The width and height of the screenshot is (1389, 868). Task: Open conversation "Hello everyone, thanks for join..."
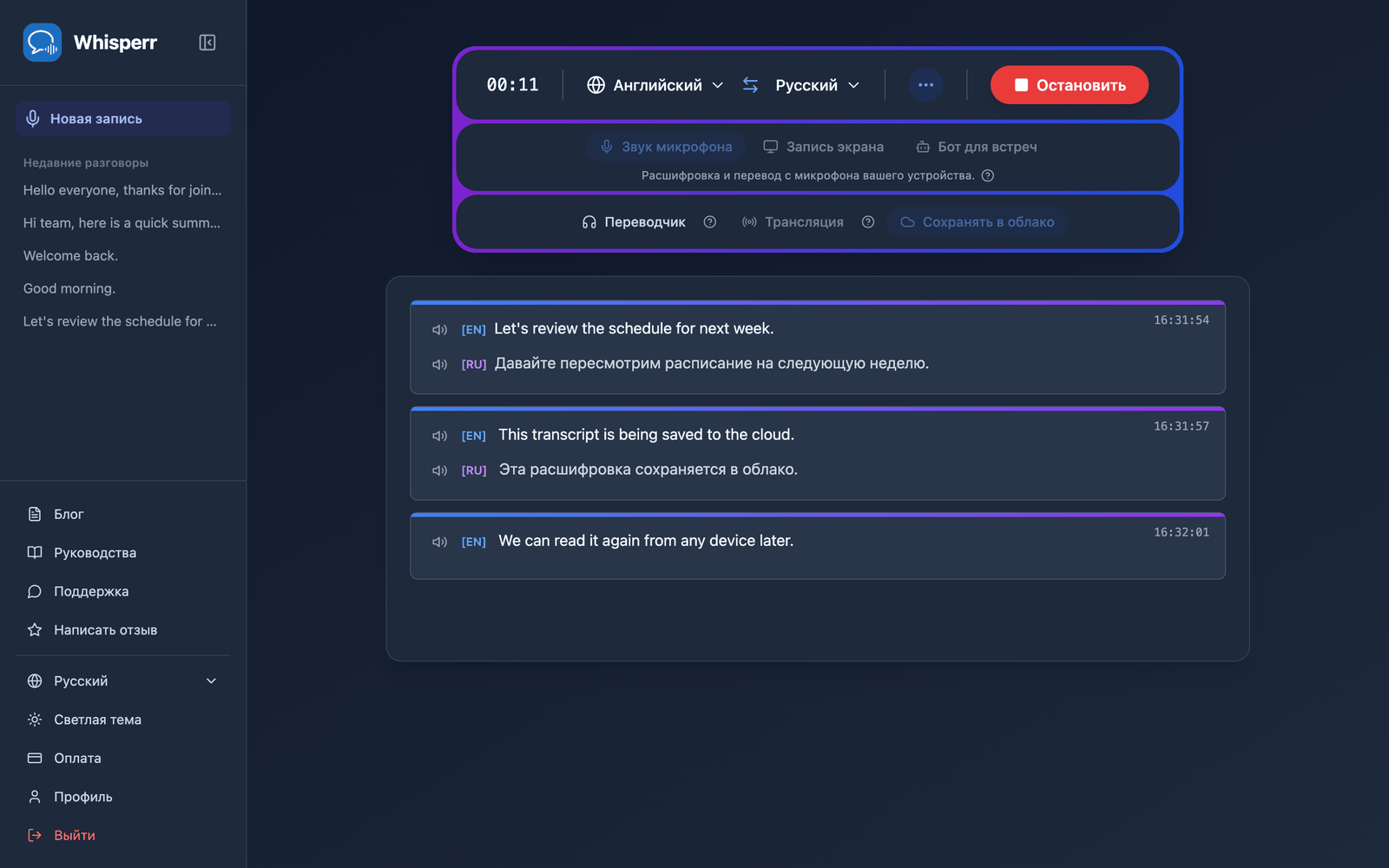pos(122,190)
